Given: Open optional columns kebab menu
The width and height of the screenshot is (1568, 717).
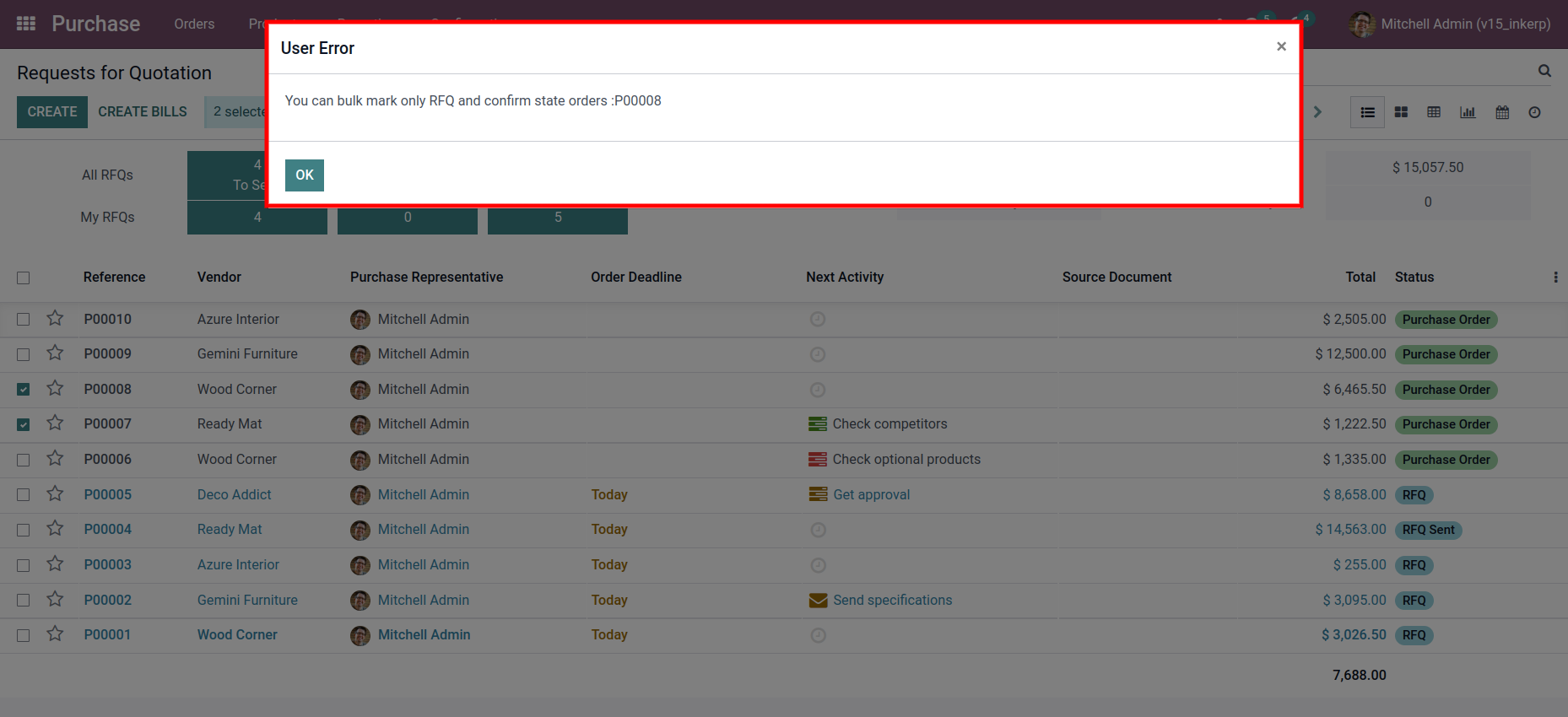Looking at the screenshot, I should (1555, 278).
